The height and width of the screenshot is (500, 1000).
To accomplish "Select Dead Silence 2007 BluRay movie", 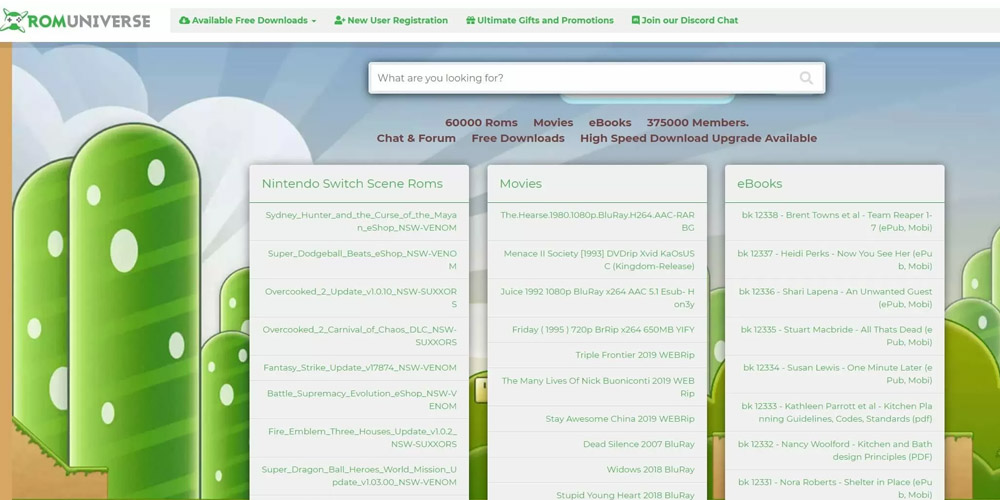I will coord(638,444).
